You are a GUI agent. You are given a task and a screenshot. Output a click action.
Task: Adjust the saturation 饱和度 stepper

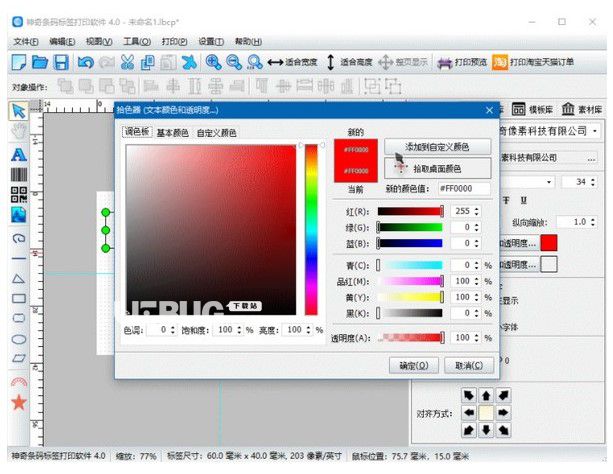click(239, 330)
